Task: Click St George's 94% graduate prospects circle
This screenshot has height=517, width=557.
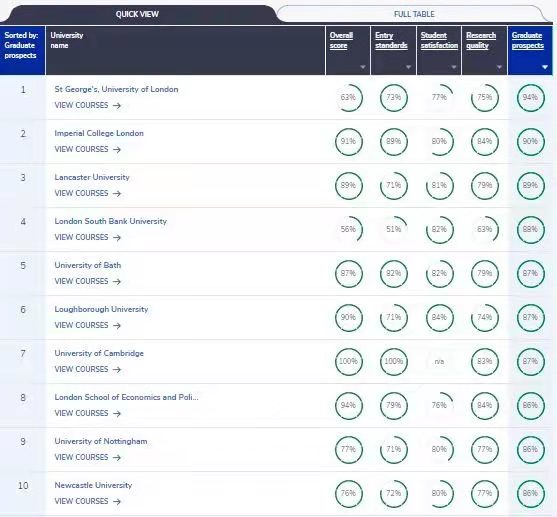Action: [530, 98]
